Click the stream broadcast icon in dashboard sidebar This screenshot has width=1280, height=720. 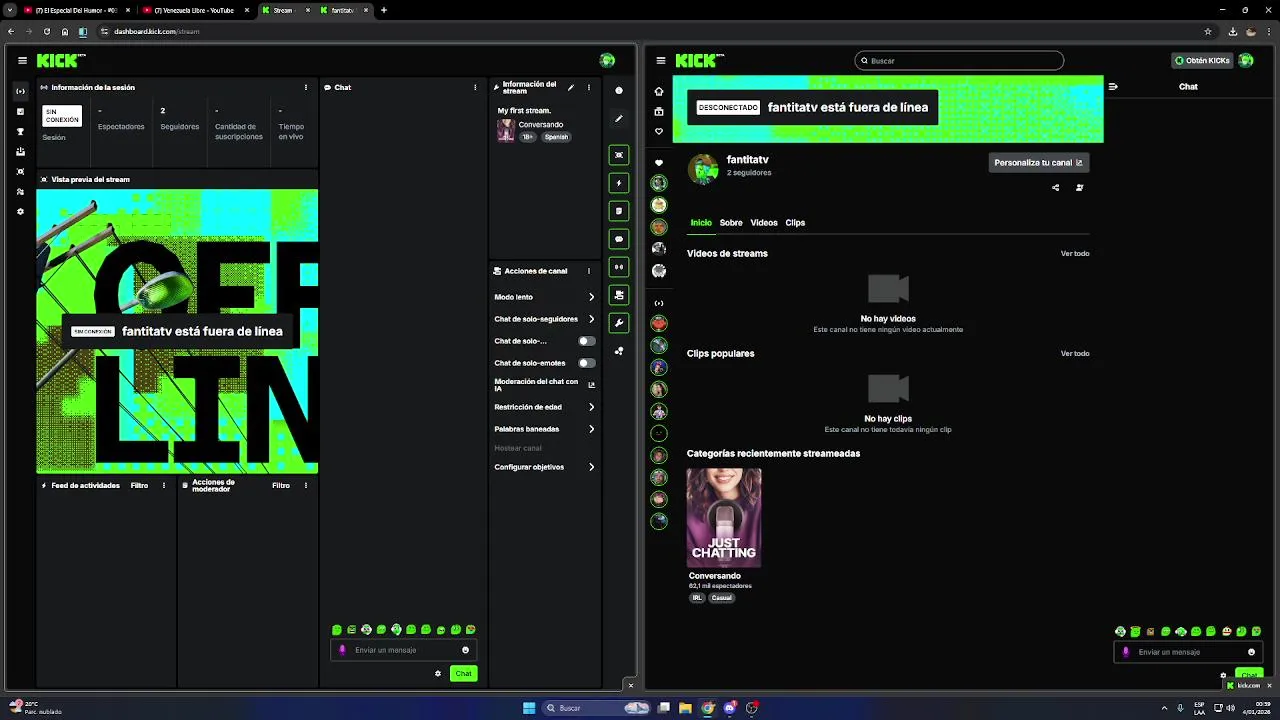(20, 91)
